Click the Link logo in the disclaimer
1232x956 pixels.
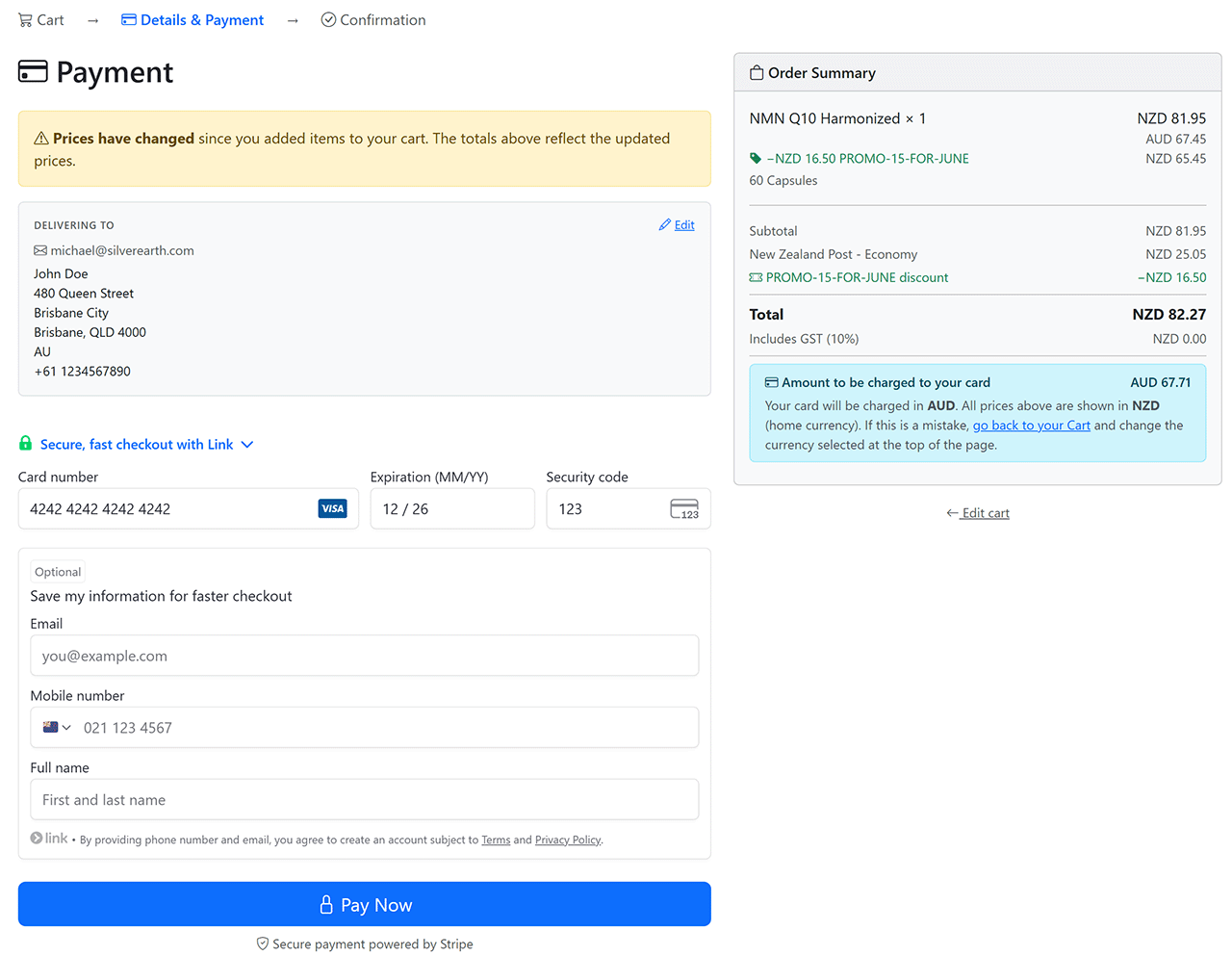point(49,839)
